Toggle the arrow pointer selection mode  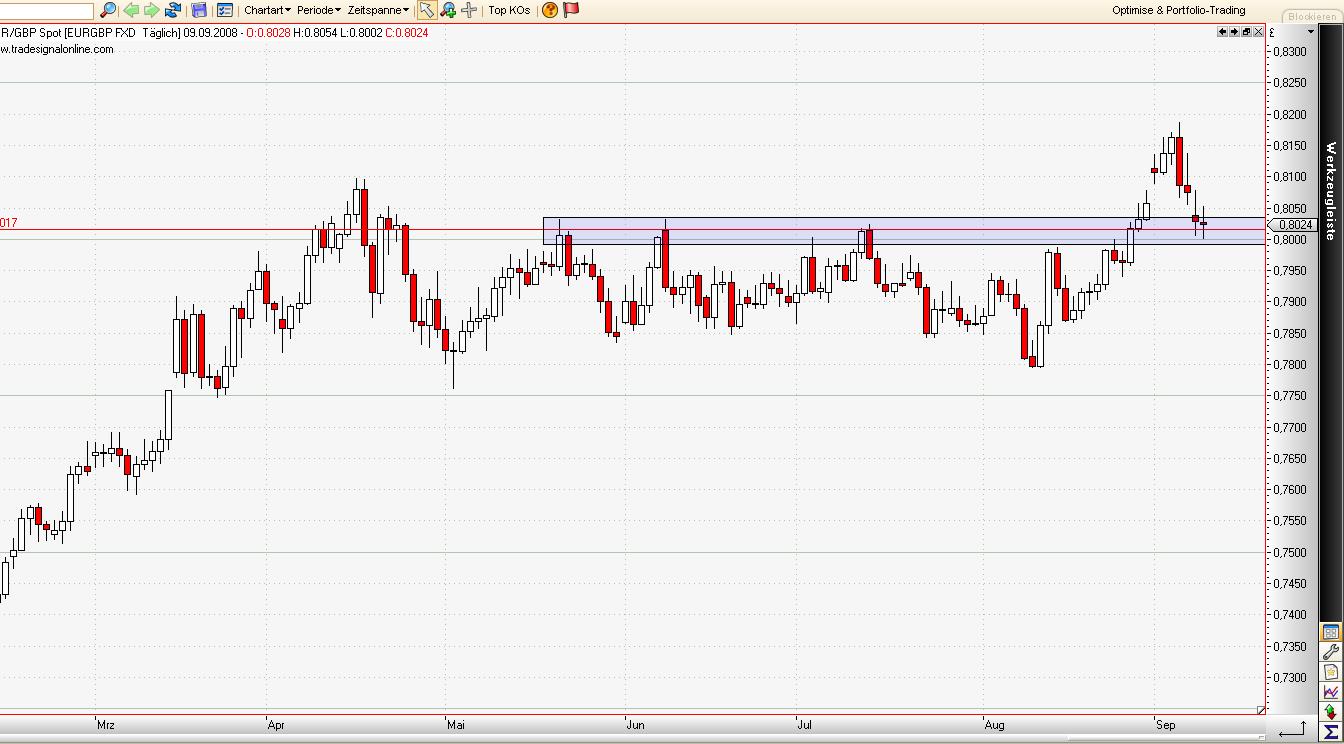(x=427, y=10)
